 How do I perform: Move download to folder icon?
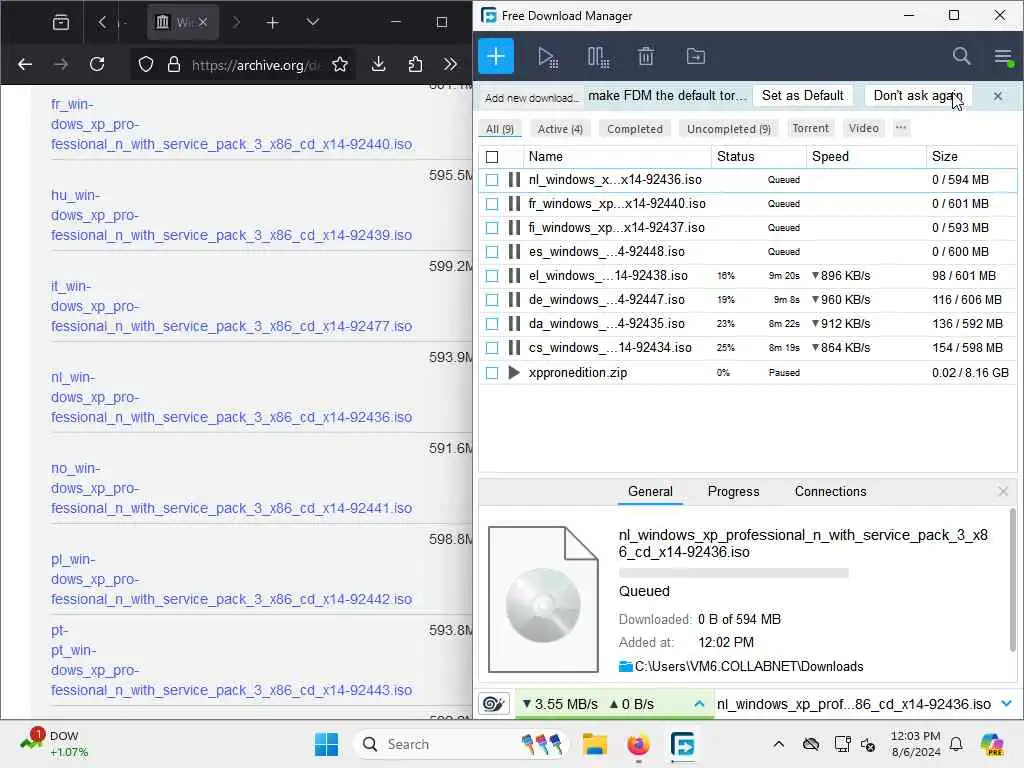pos(696,57)
